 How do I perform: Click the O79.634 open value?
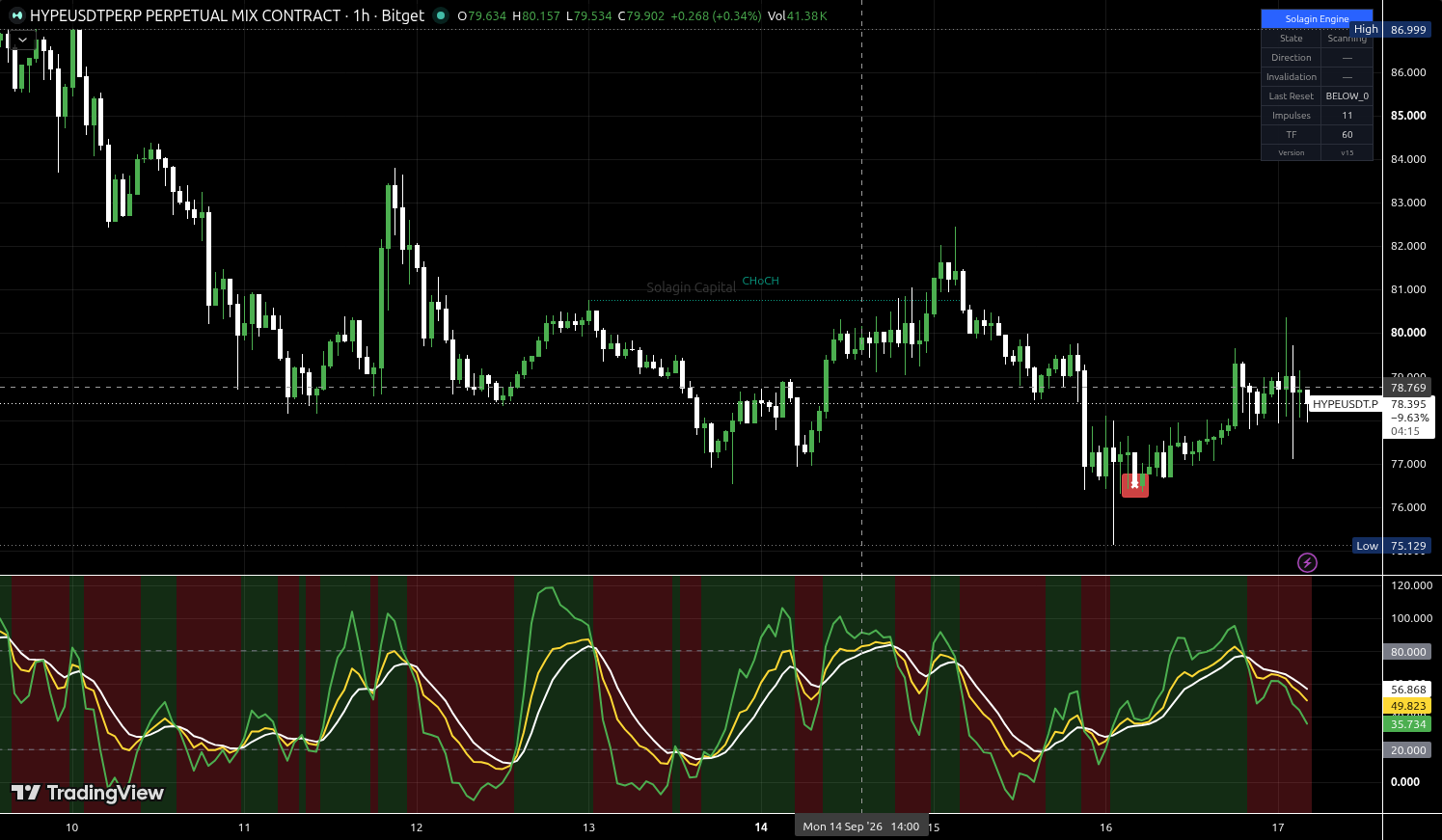tap(481, 16)
